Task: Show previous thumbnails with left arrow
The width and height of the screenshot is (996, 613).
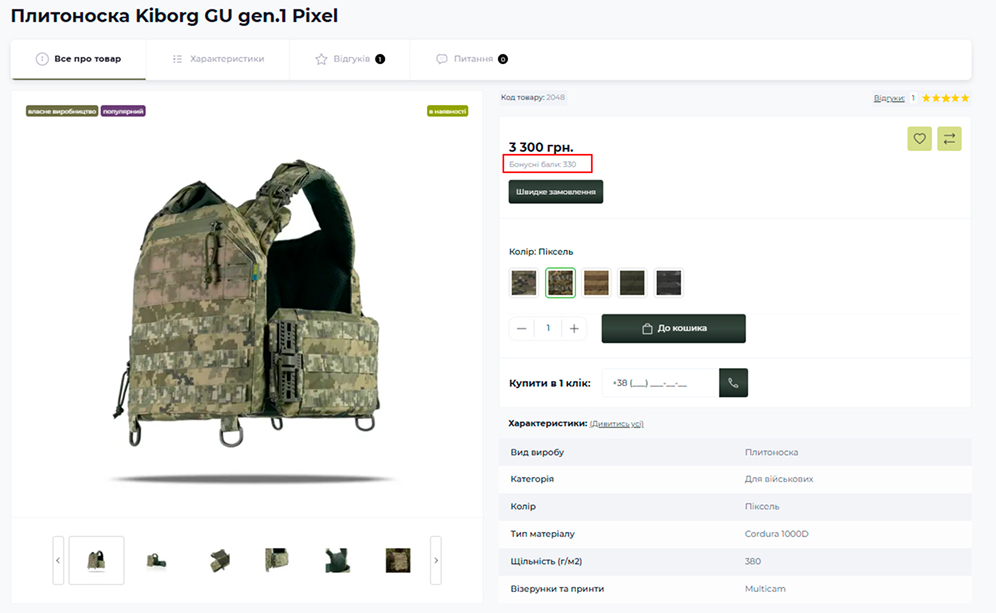Action: point(59,560)
